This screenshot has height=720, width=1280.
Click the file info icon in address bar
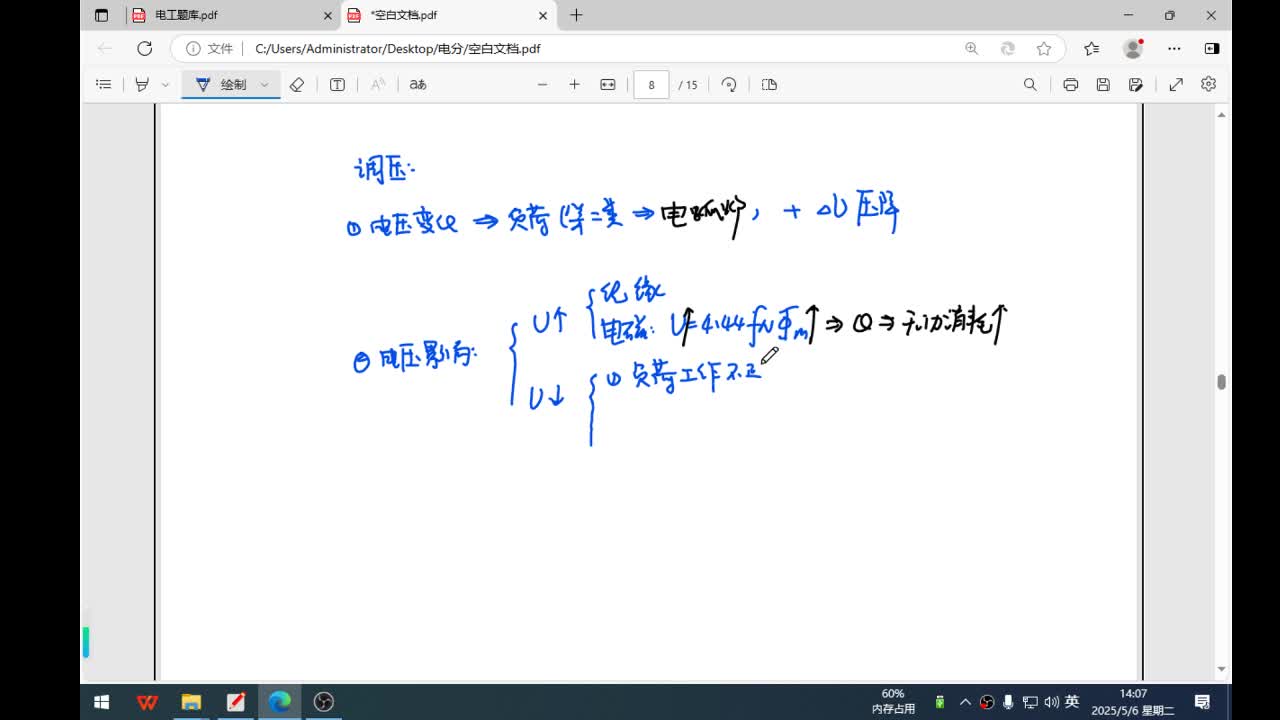[193, 48]
